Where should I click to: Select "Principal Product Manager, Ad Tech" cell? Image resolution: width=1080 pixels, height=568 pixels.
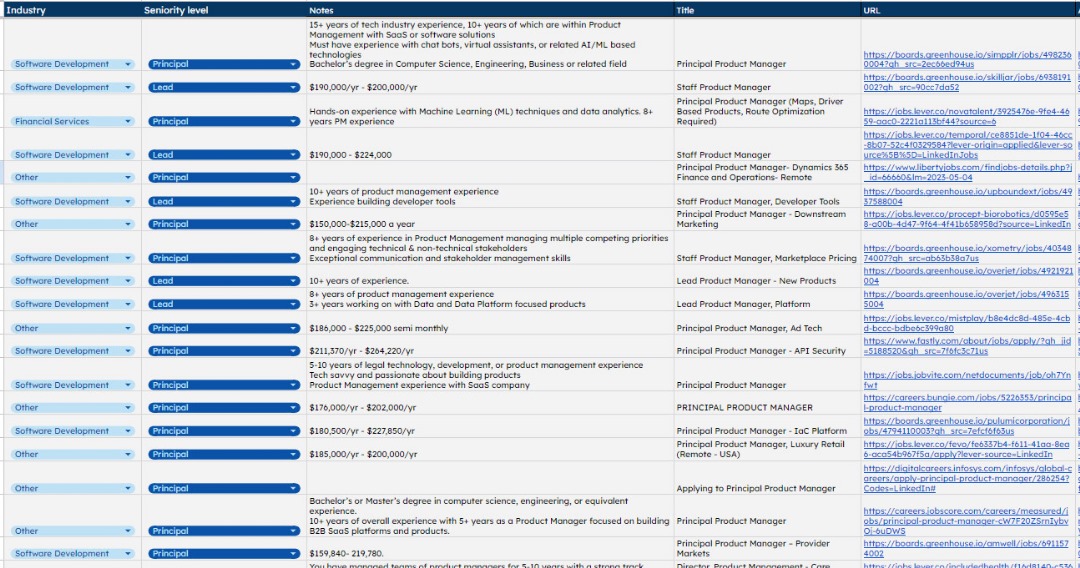767,323
